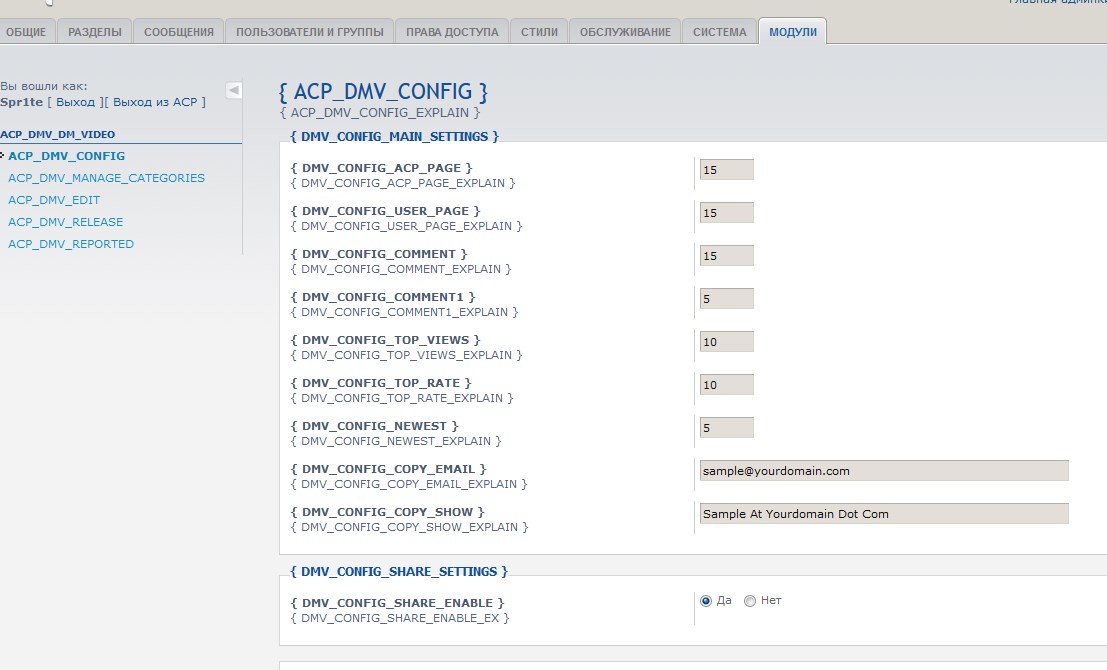The image size is (1107, 670).
Task: Select the Да radio button
Action: pos(706,601)
